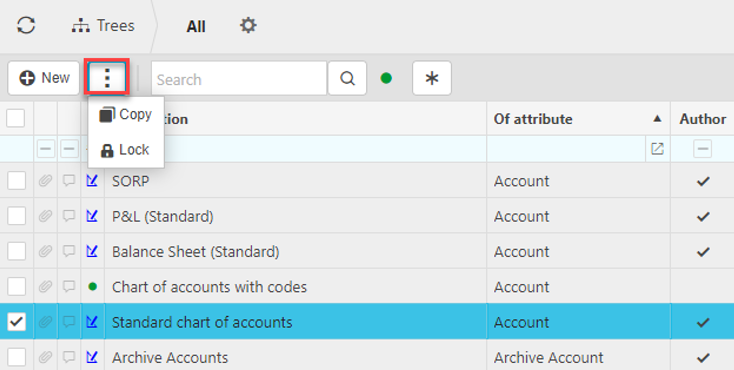The height and width of the screenshot is (370, 734).
Task: Click the Author column header
Action: pos(703,119)
